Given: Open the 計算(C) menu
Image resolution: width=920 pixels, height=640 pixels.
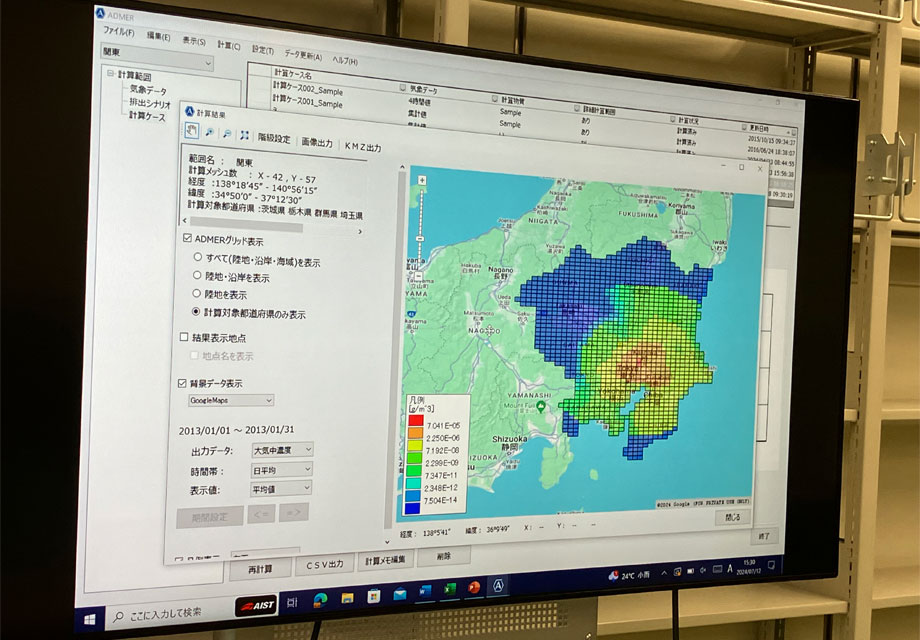Looking at the screenshot, I should (229, 45).
